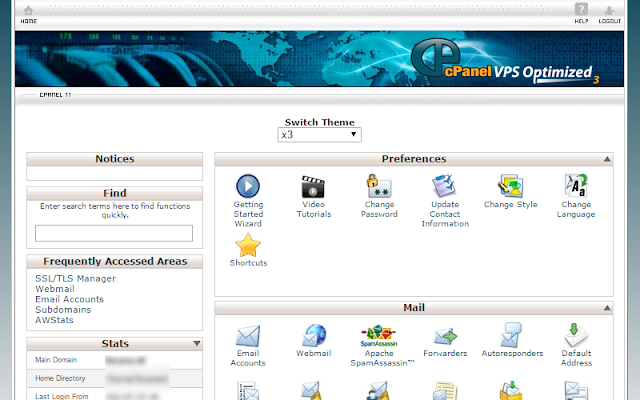This screenshot has width=640, height=400.
Task: Open the Default Address icon
Action: pos(576,335)
